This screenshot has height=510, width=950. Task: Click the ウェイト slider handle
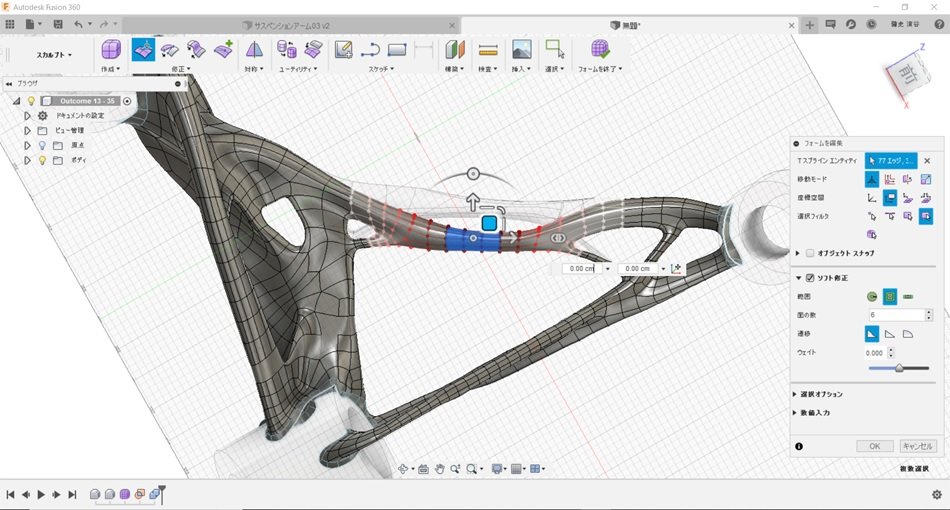(x=899, y=368)
